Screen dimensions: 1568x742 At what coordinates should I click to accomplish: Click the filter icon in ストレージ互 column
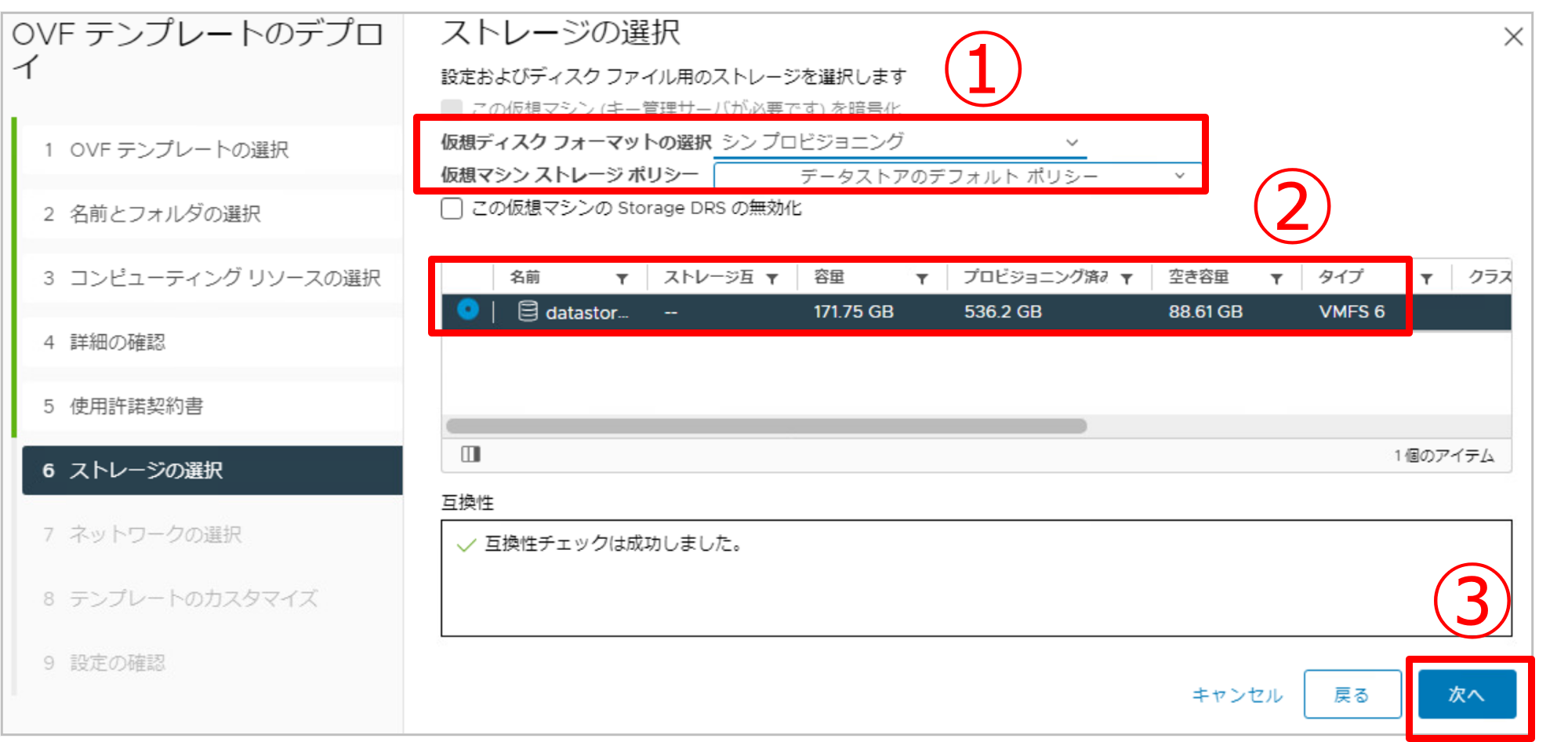[771, 278]
